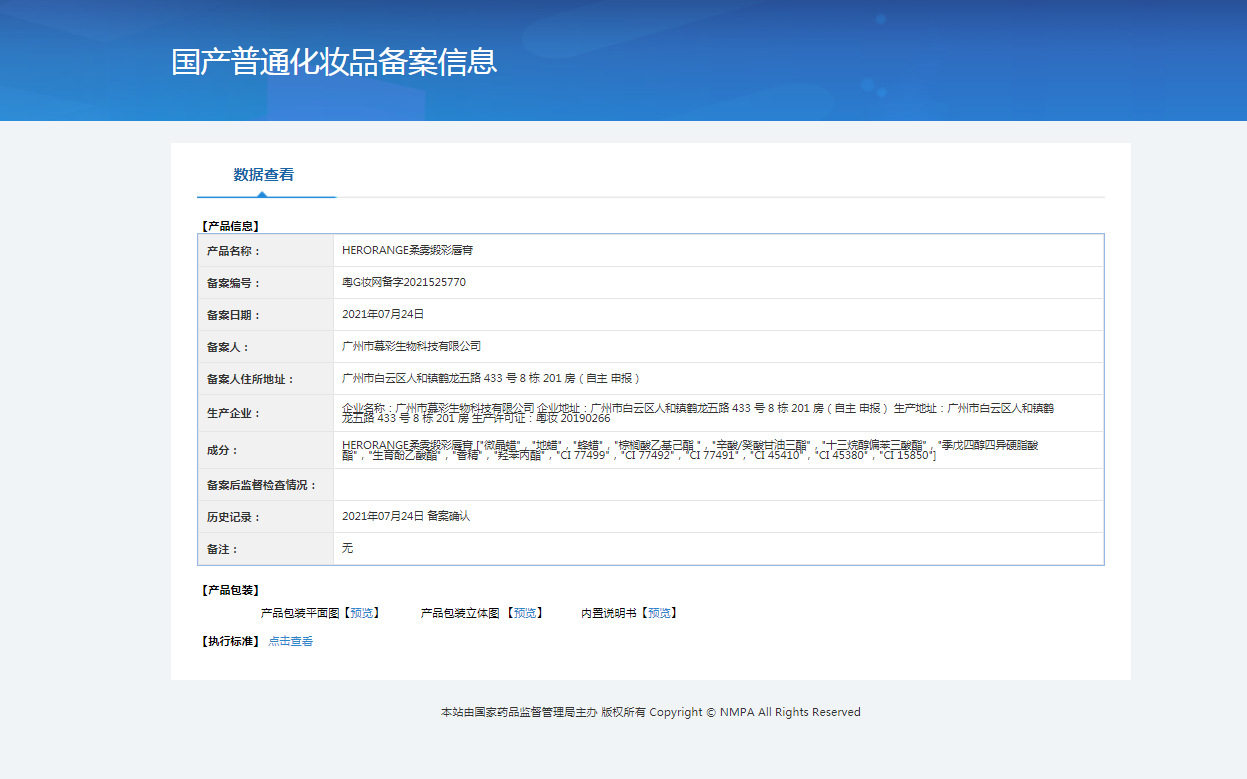Select the 历史记录 备案确认 entry
1247x779 pixels.
(x=406, y=516)
